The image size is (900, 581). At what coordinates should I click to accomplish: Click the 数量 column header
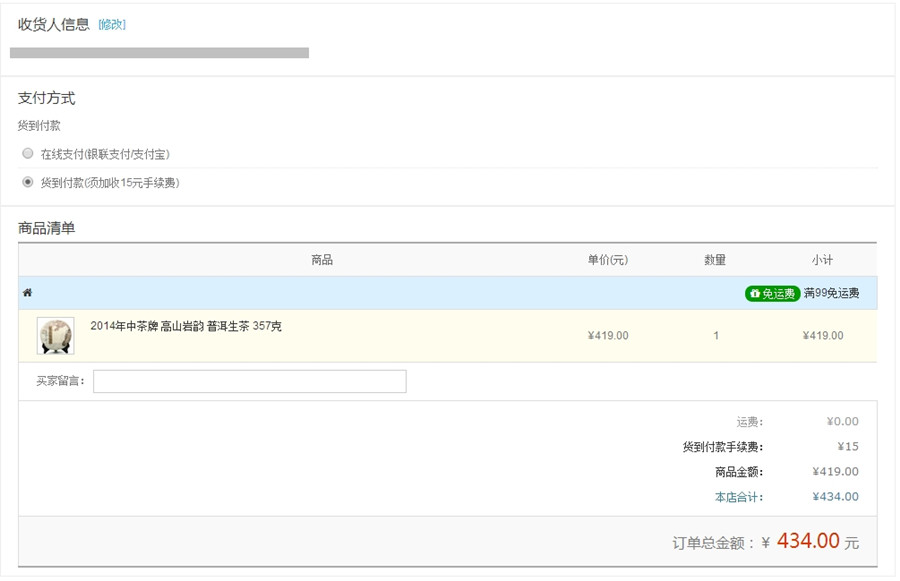(x=715, y=260)
